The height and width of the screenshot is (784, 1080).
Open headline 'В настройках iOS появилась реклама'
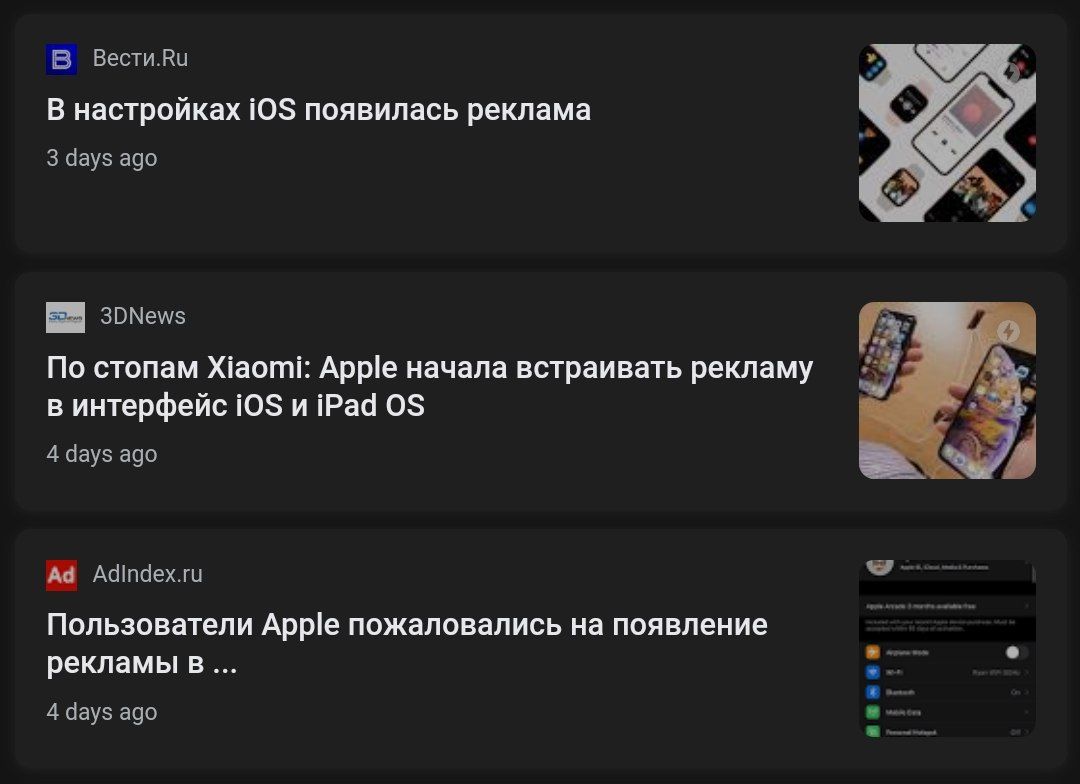click(x=318, y=110)
